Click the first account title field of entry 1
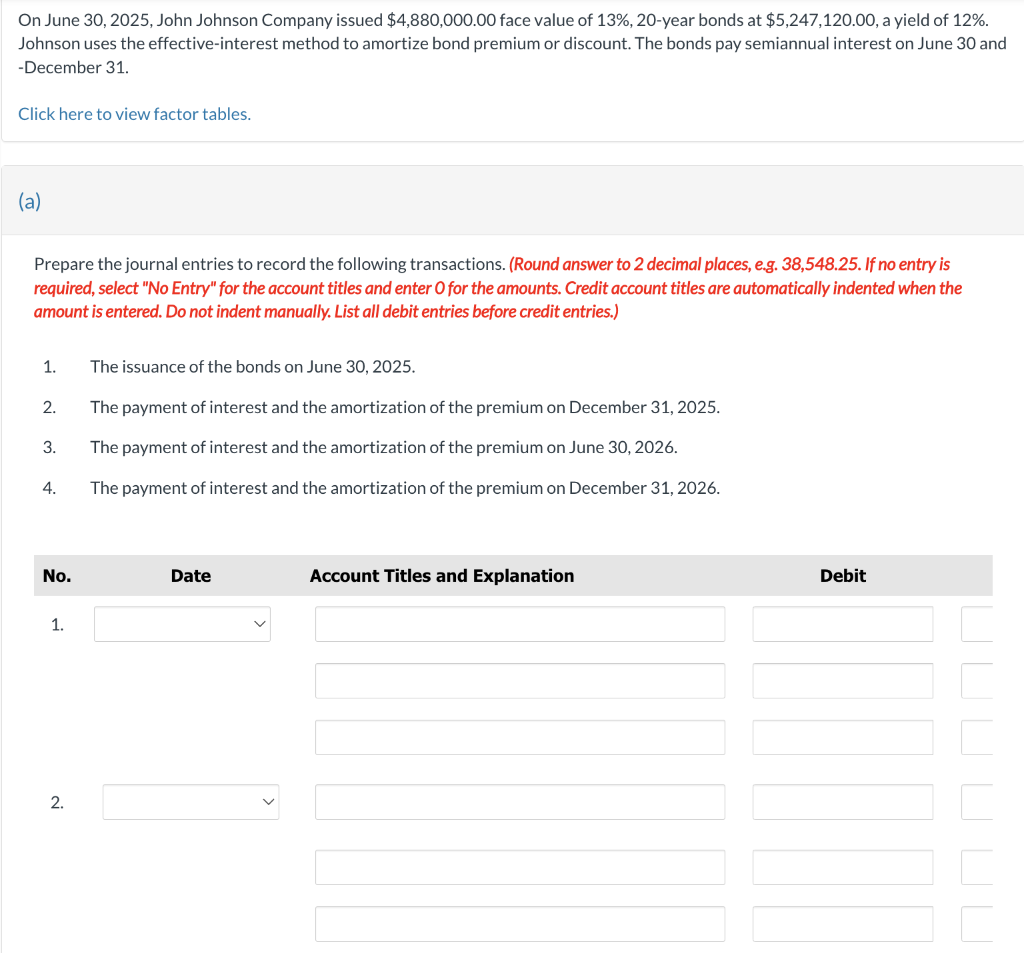The width and height of the screenshot is (1024, 953). [520, 623]
